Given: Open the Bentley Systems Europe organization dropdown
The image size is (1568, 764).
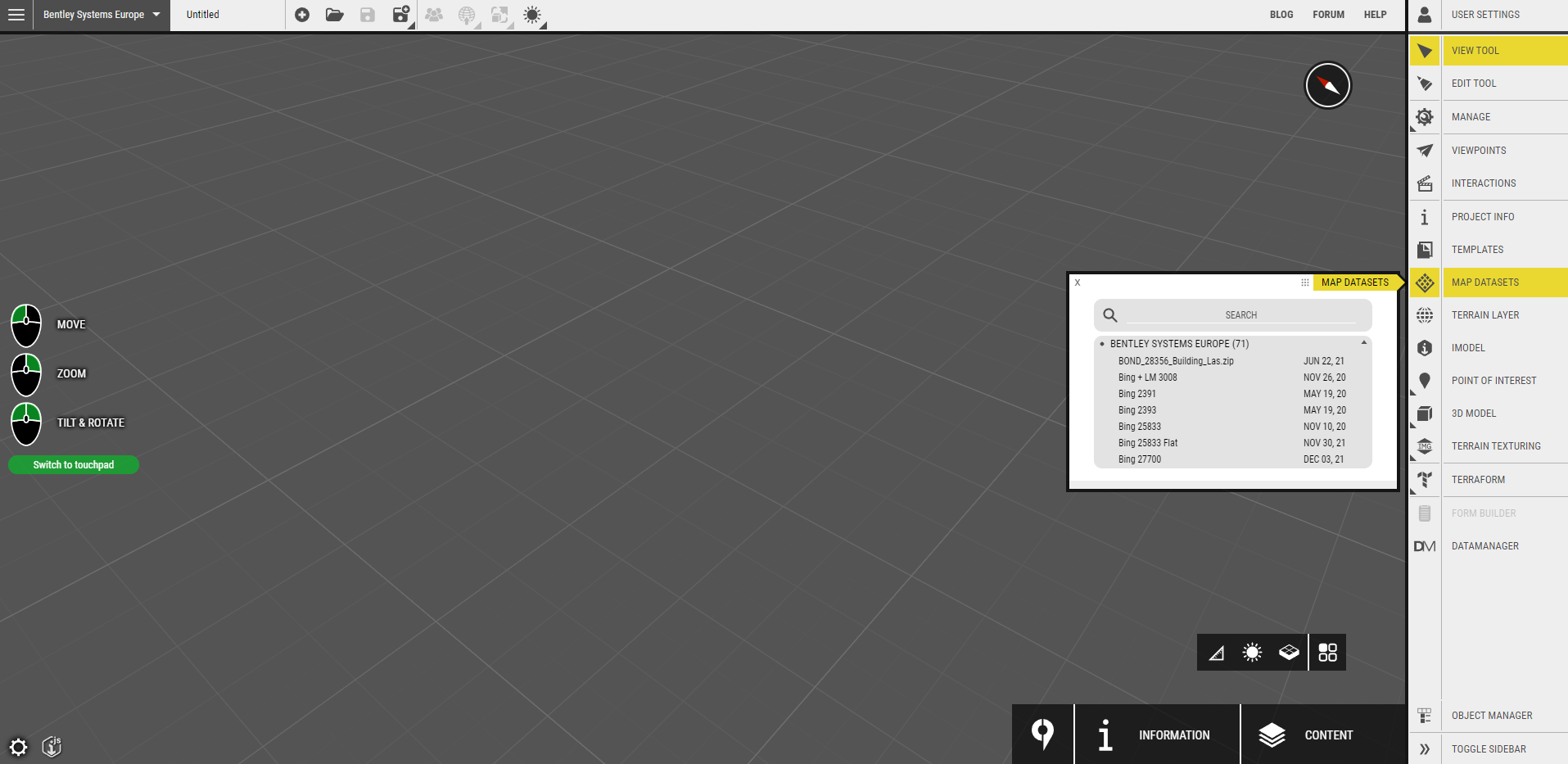Looking at the screenshot, I should pyautogui.click(x=102, y=15).
